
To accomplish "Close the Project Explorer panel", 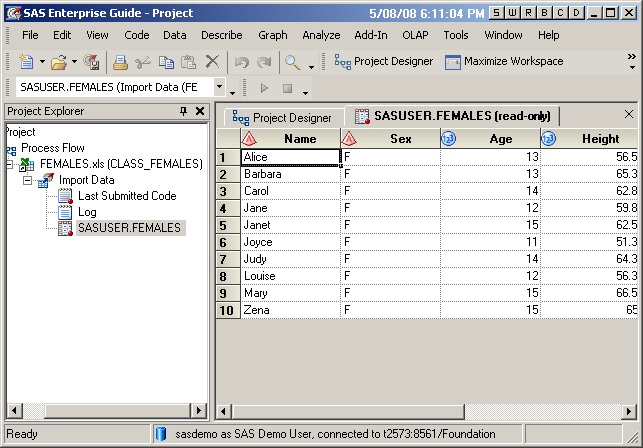I will [x=201, y=112].
